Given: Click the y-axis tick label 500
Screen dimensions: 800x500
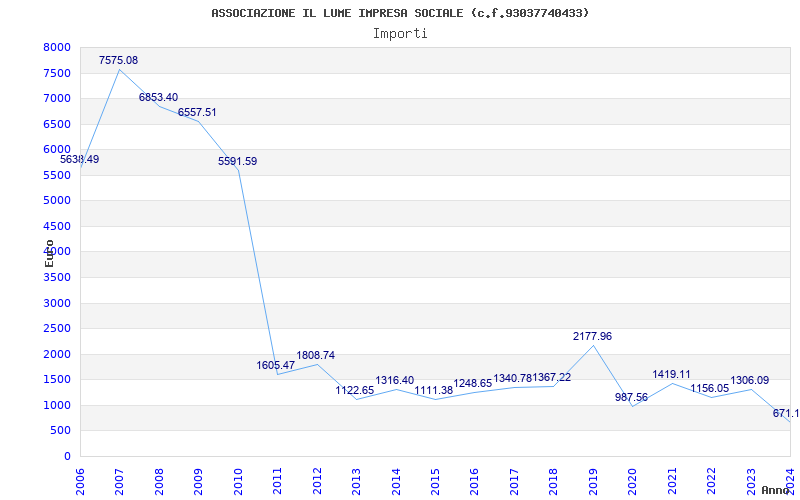Looking at the screenshot, I should (61, 431).
